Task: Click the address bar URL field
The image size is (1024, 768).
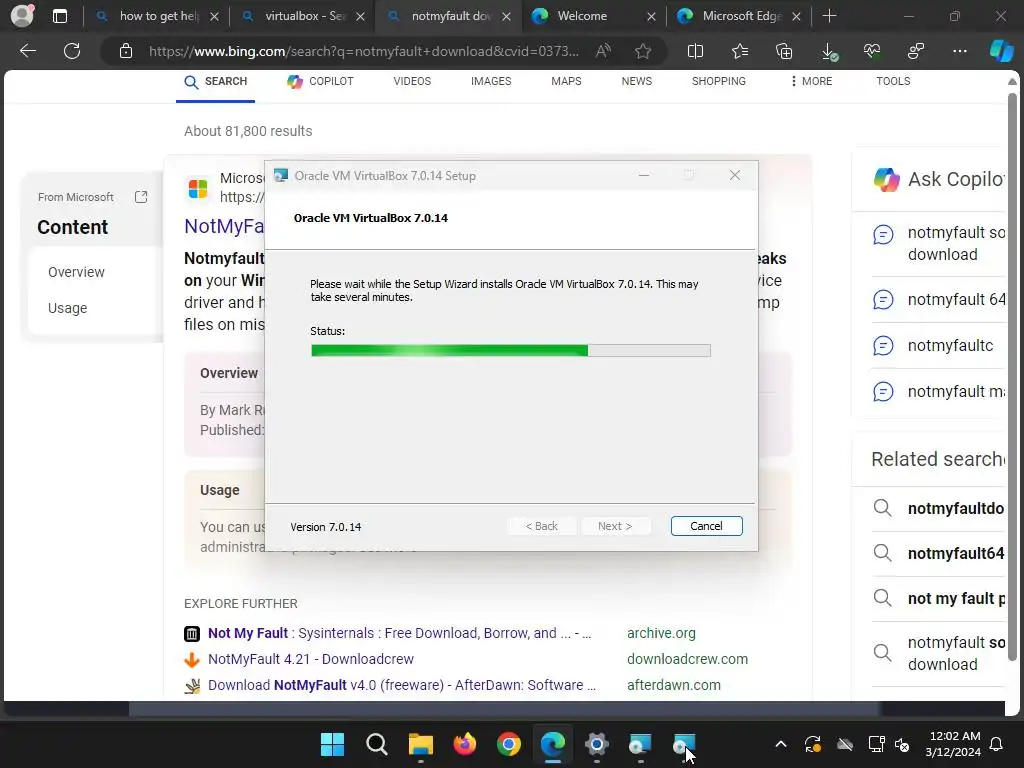Action: click(362, 51)
